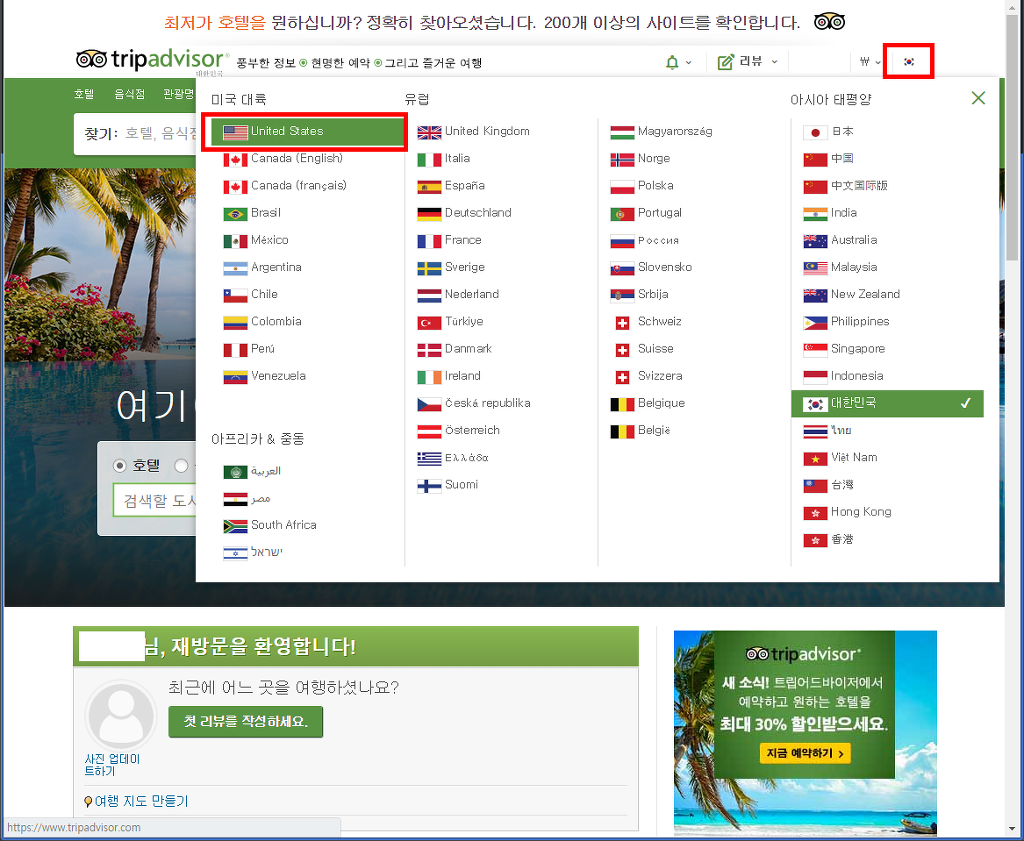Pick Schweiz flag icon

[x=622, y=323]
